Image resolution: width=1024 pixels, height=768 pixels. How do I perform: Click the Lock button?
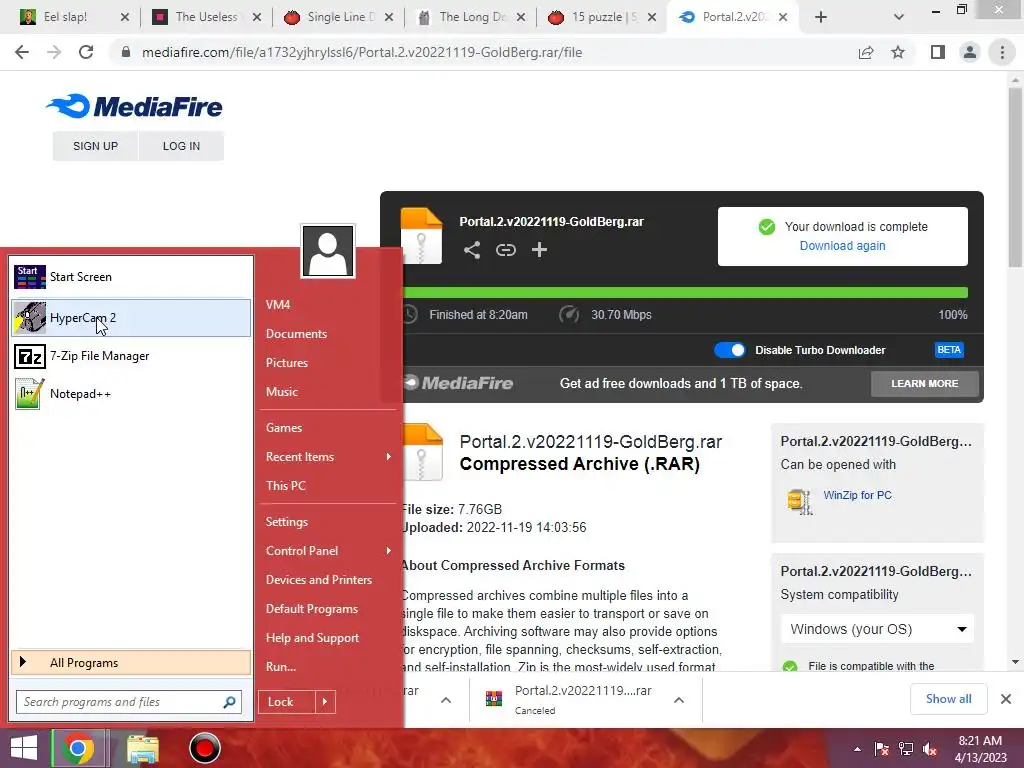pos(286,702)
